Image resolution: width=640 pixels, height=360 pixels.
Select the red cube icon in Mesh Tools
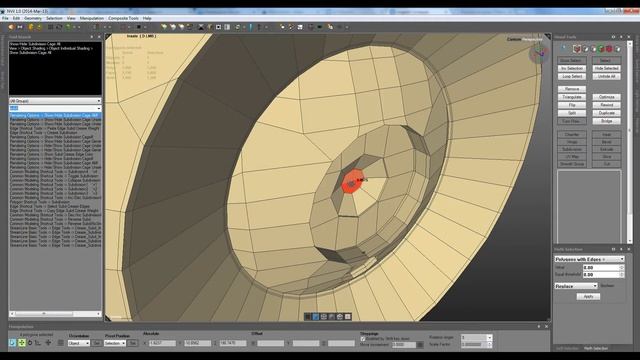coord(609,49)
